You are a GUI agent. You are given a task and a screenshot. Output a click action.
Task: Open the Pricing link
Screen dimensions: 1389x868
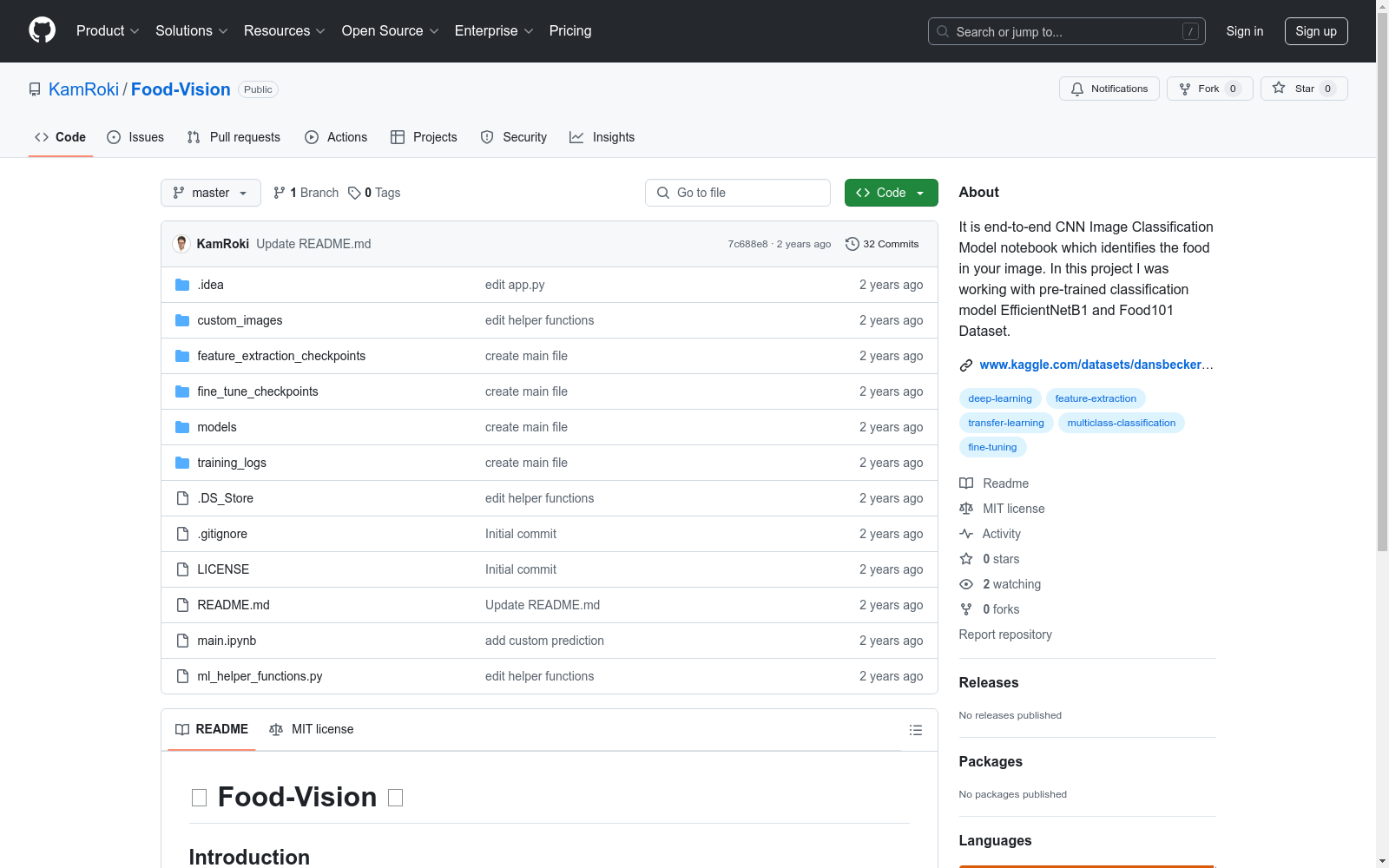point(570,30)
